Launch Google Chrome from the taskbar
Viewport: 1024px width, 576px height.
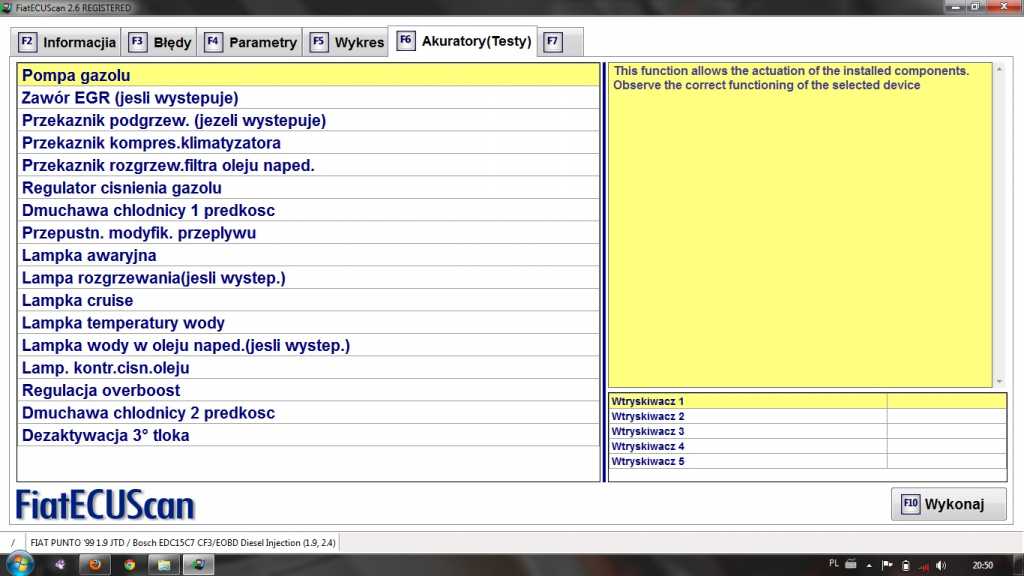129,564
